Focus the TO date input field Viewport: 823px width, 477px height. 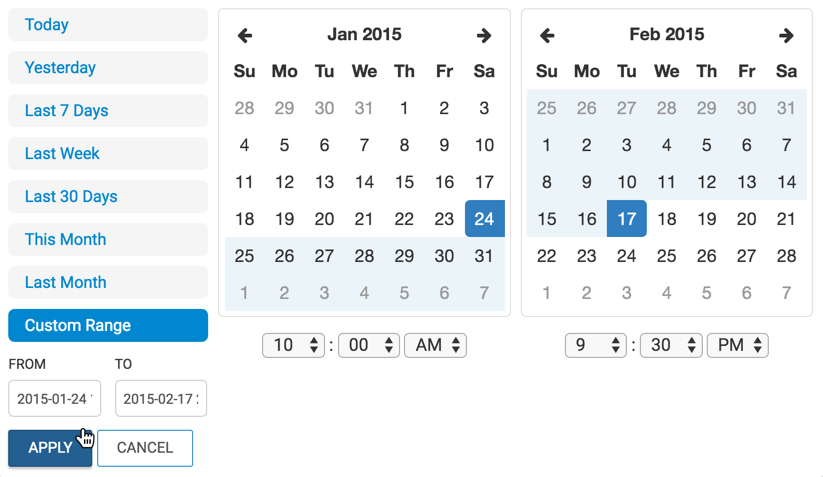(161, 399)
